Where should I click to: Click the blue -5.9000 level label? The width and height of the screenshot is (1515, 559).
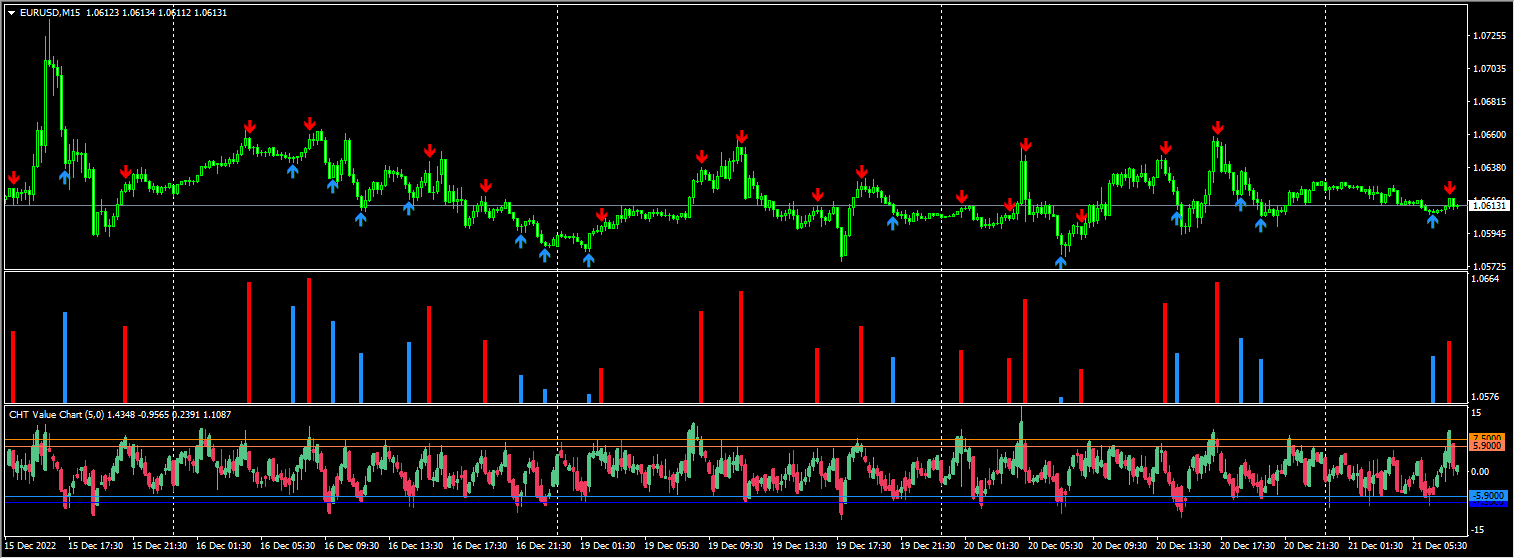pyautogui.click(x=1487, y=495)
